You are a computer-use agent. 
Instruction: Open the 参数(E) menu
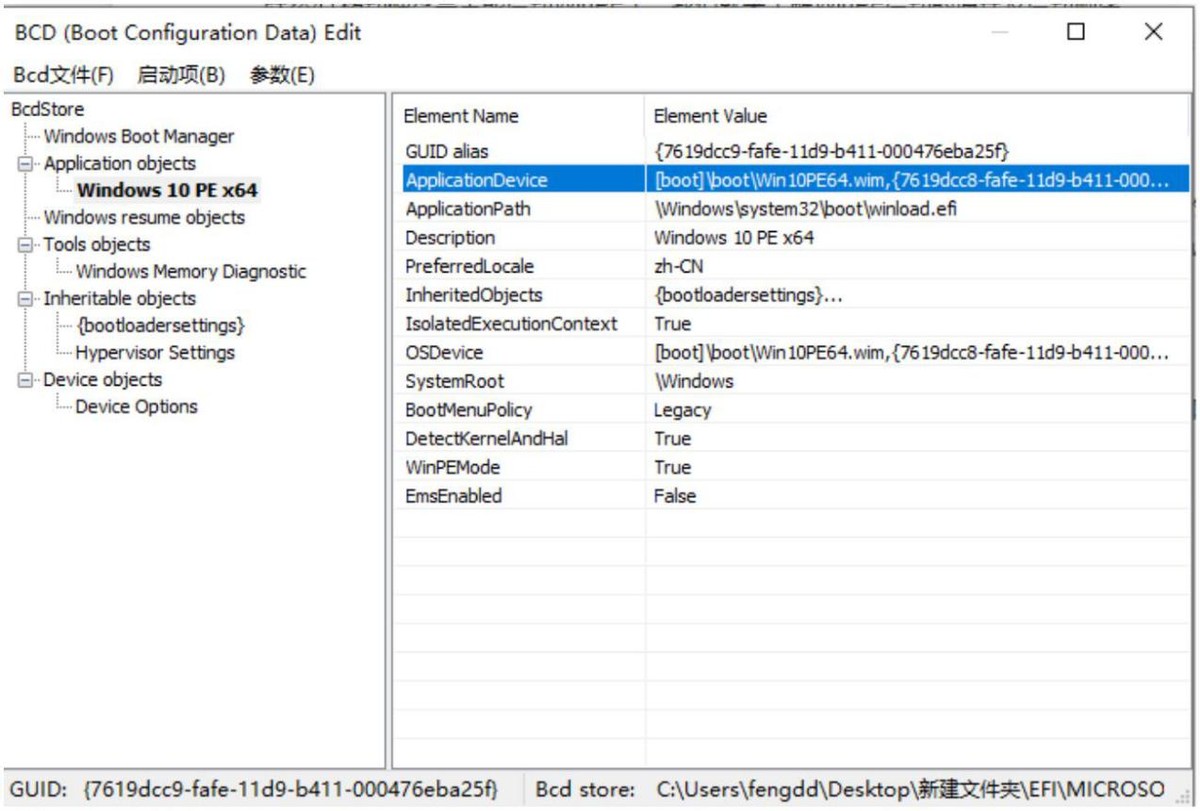pos(282,75)
